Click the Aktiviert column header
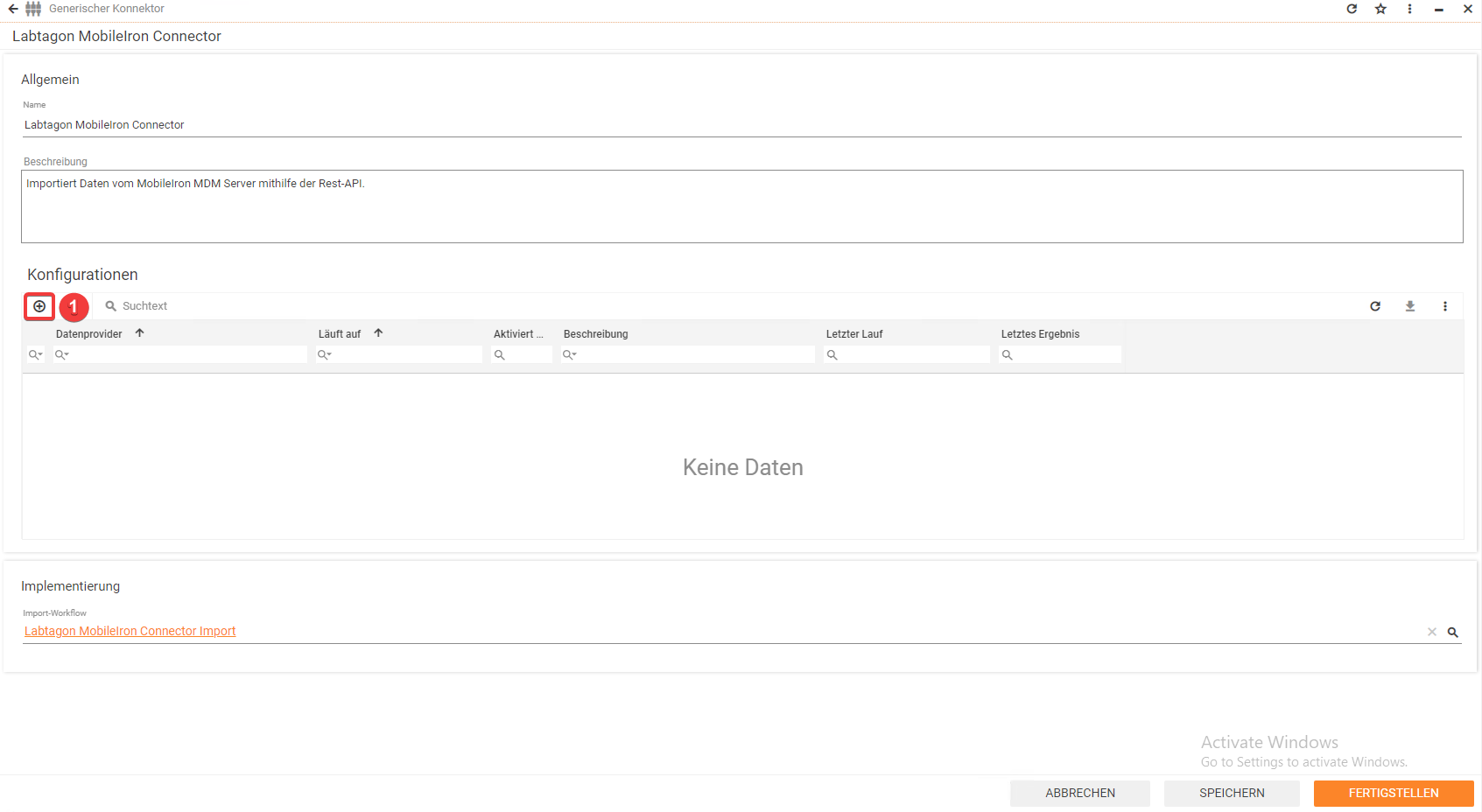The width and height of the screenshot is (1482, 812). tap(518, 334)
